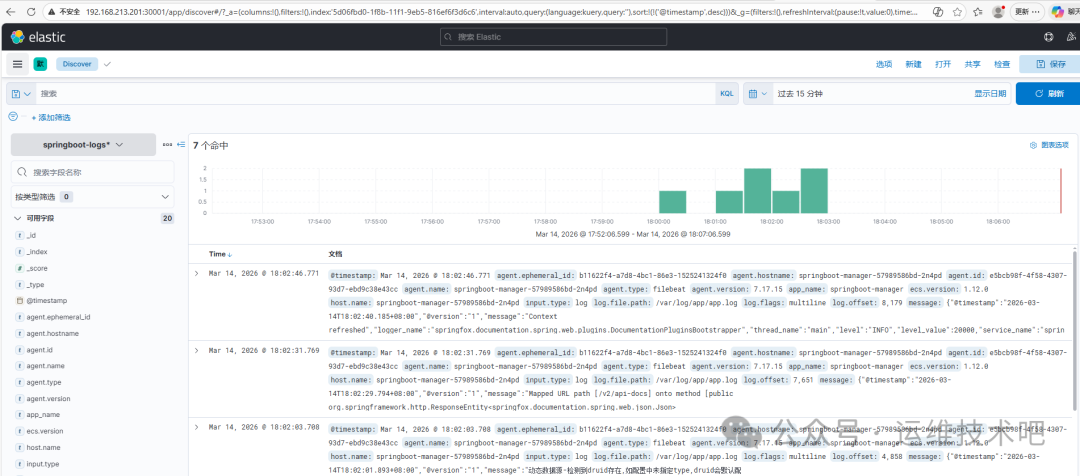Open the index pattern options dots icon

pos(167,145)
